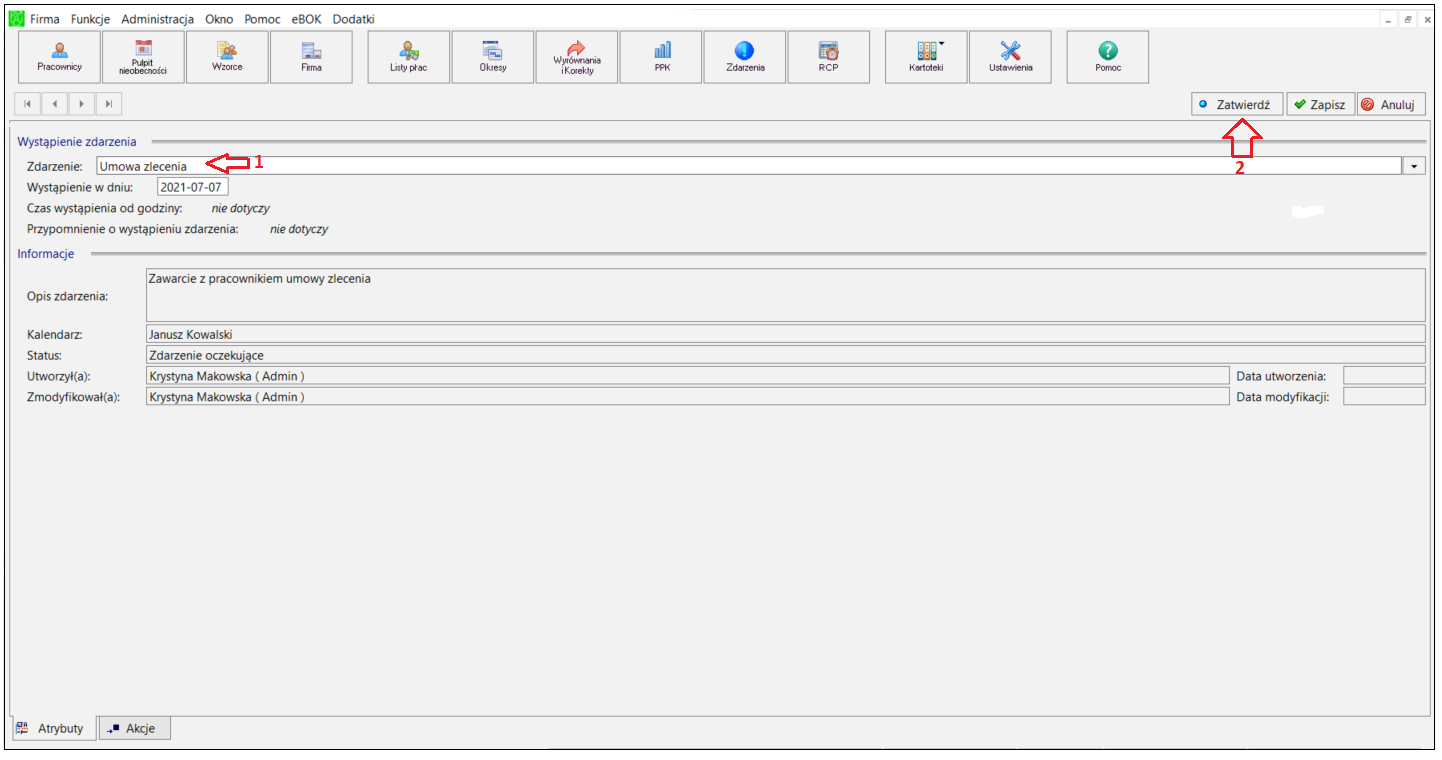Open the Pomoc menu in menu bar
Viewport: 1442px width, 760px height.
(x=262, y=19)
